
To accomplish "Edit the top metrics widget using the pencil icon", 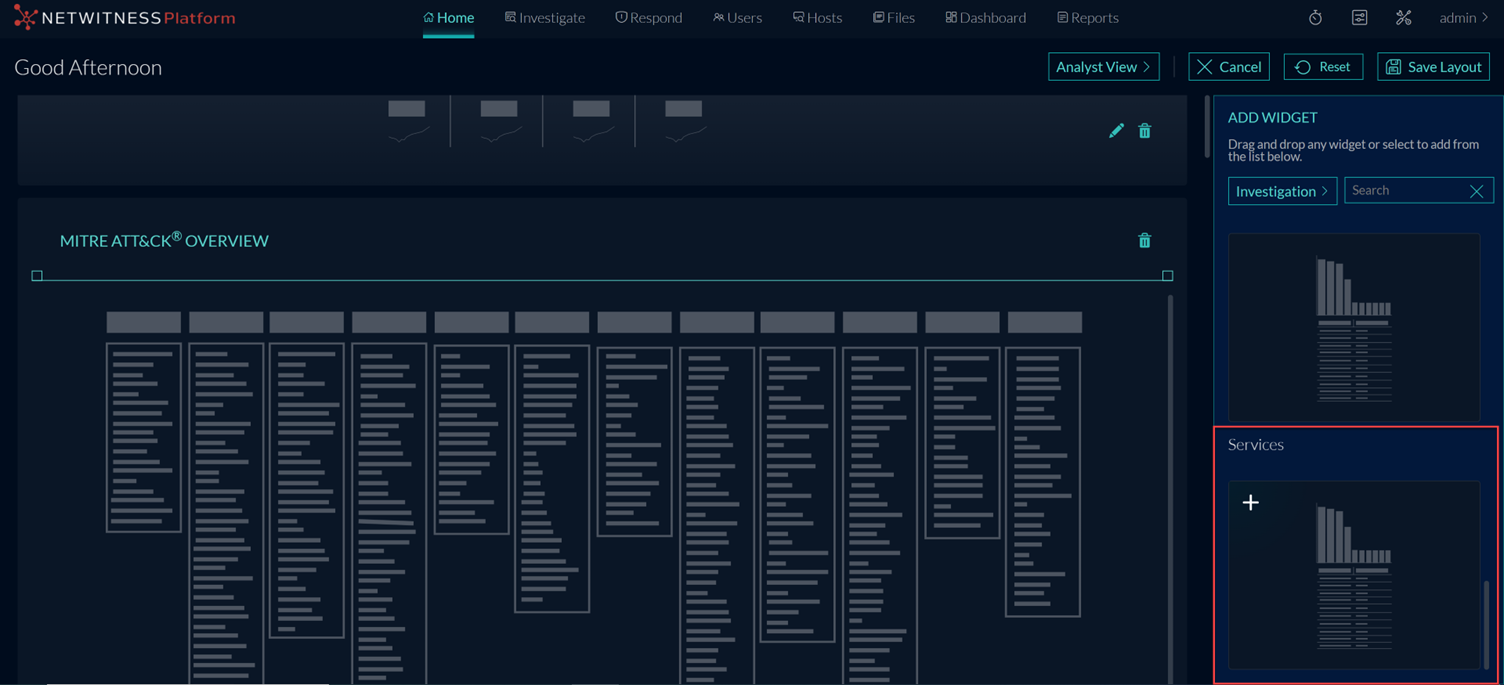I will pos(1116,130).
